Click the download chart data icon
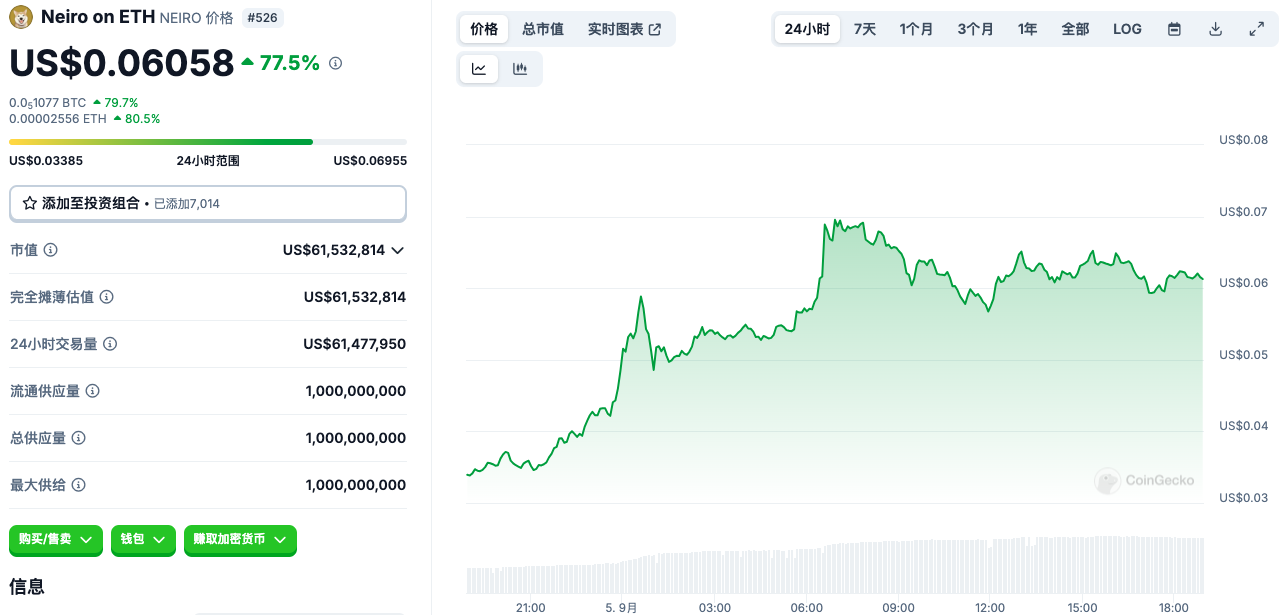 coord(1215,29)
